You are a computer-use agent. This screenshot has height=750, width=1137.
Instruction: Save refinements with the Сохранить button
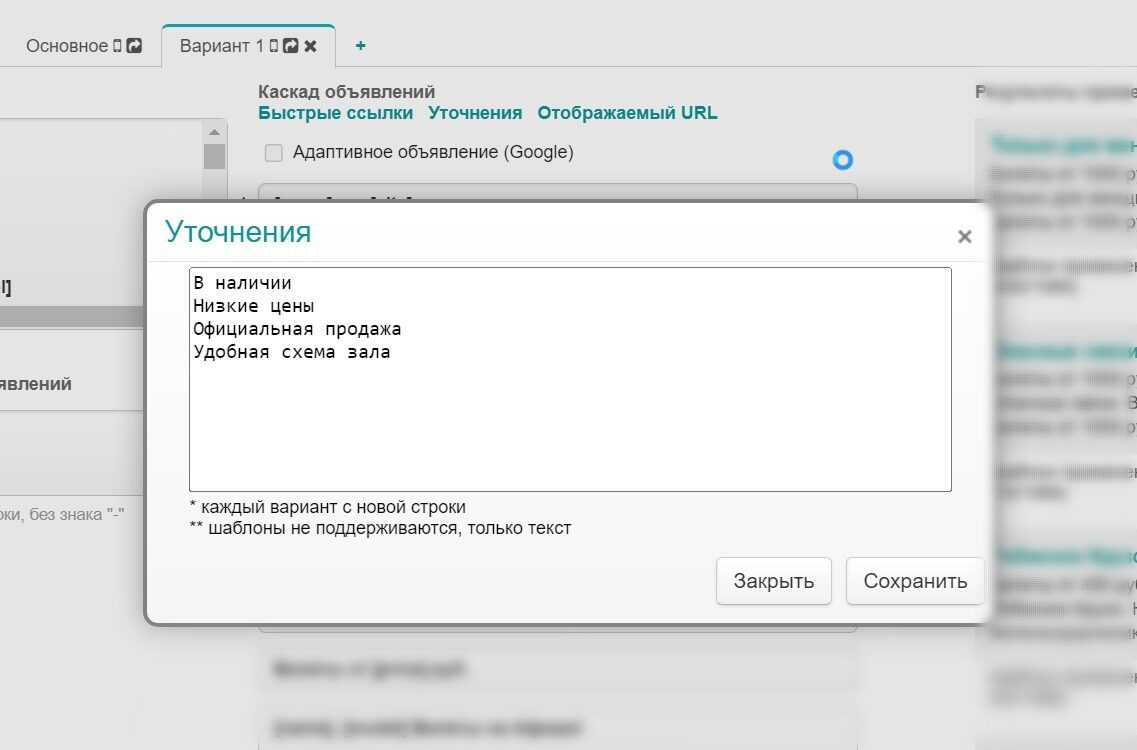tap(915, 581)
